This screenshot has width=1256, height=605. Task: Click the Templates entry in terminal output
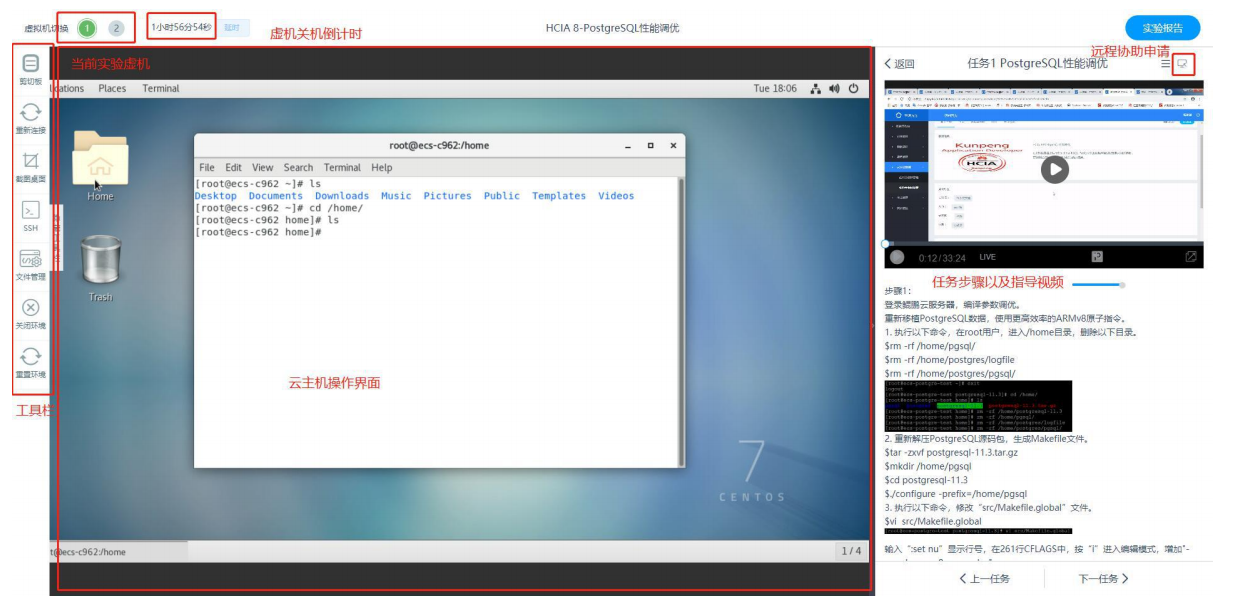(x=559, y=196)
